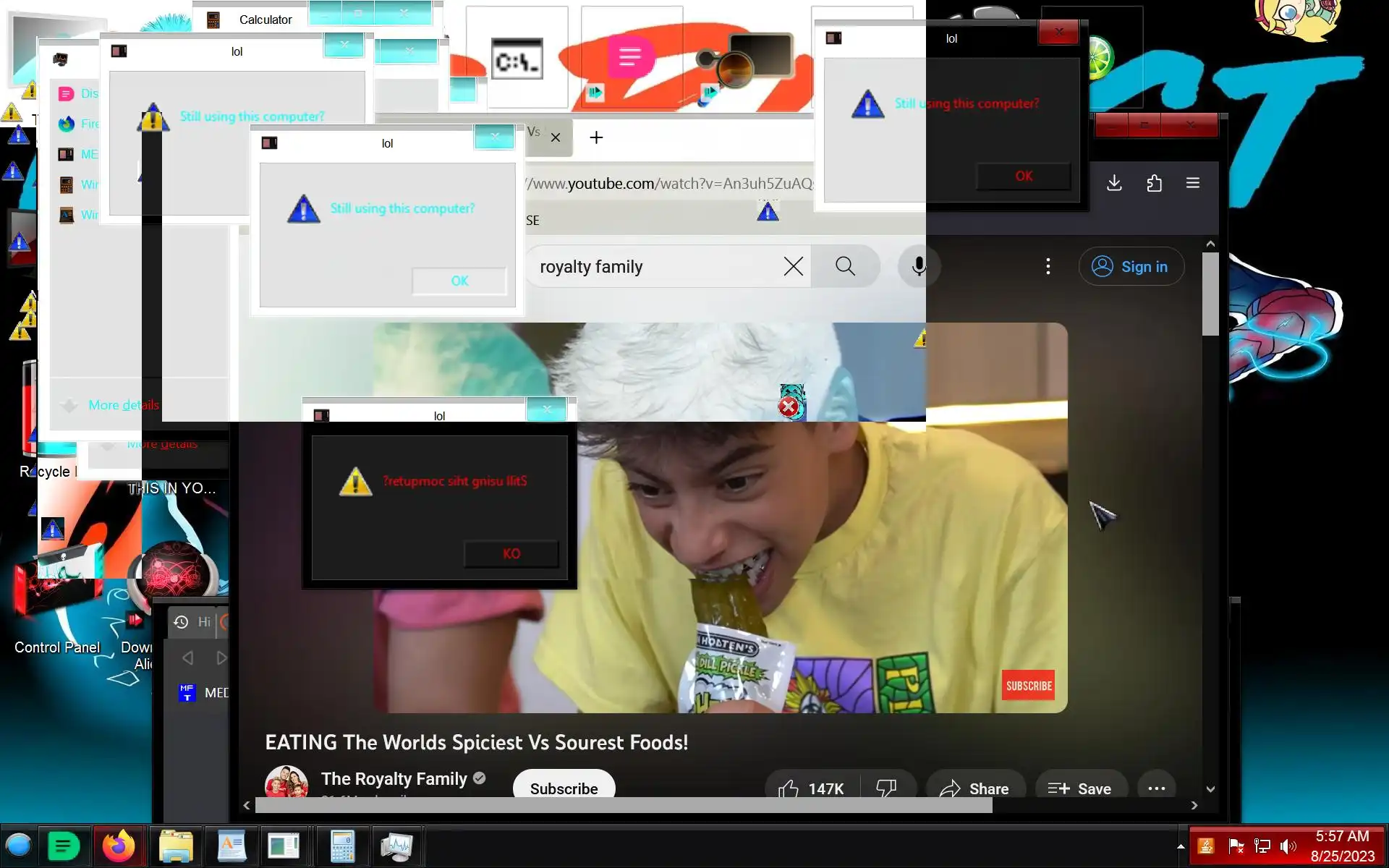Viewport: 1389px width, 868px height.
Task: Open Firefox downloads arrow icon
Action: (x=1114, y=183)
